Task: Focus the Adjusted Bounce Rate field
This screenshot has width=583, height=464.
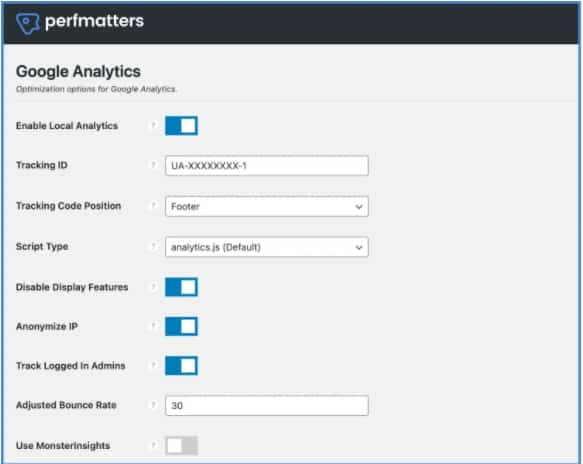Action: [x=267, y=405]
